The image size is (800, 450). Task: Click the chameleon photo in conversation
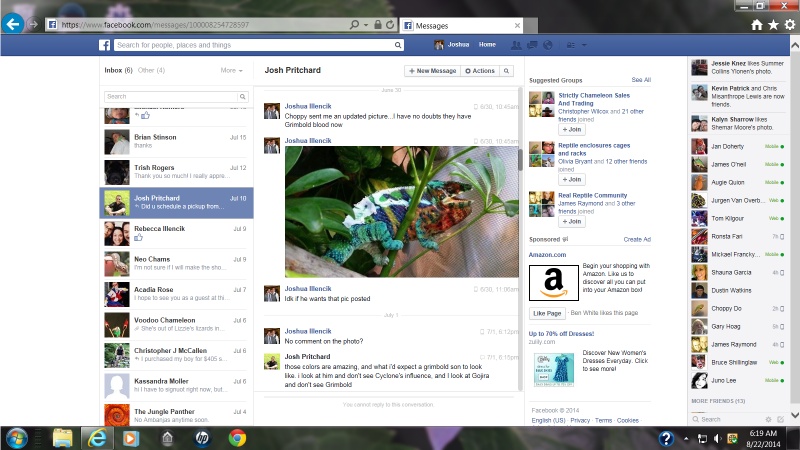pos(402,212)
